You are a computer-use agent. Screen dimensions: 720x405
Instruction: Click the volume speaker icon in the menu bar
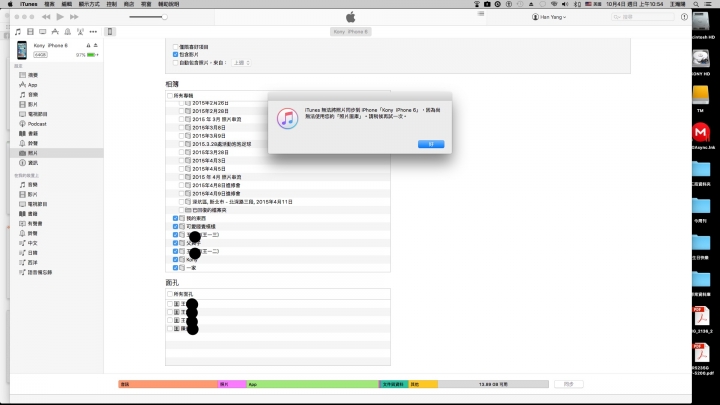565,4
